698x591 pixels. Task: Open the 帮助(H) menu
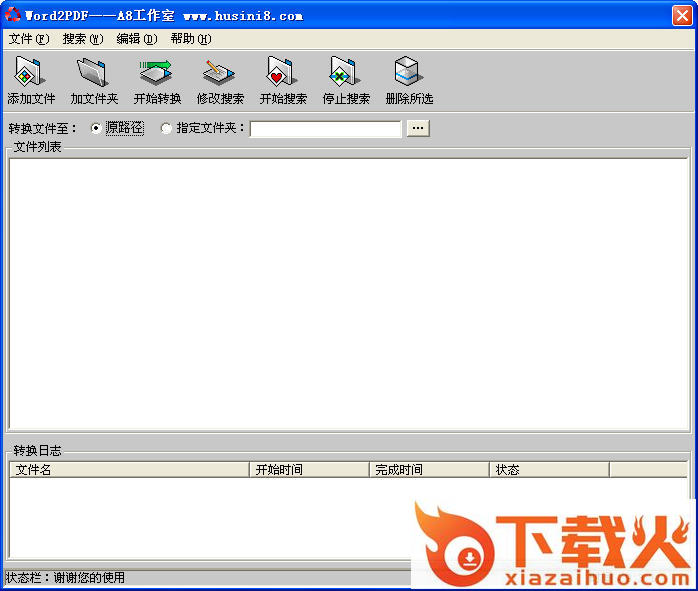(191, 39)
